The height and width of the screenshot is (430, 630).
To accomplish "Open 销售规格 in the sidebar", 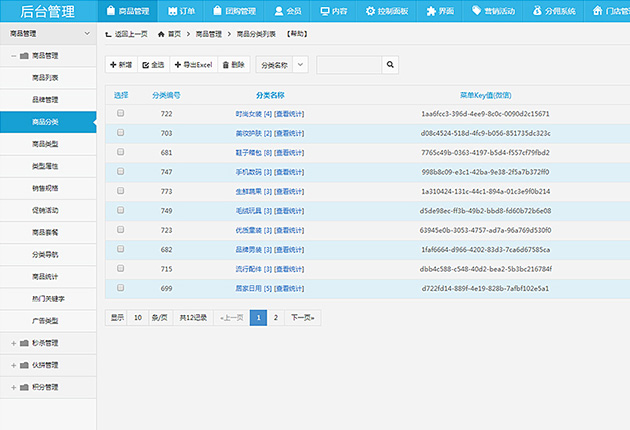I will 48,188.
